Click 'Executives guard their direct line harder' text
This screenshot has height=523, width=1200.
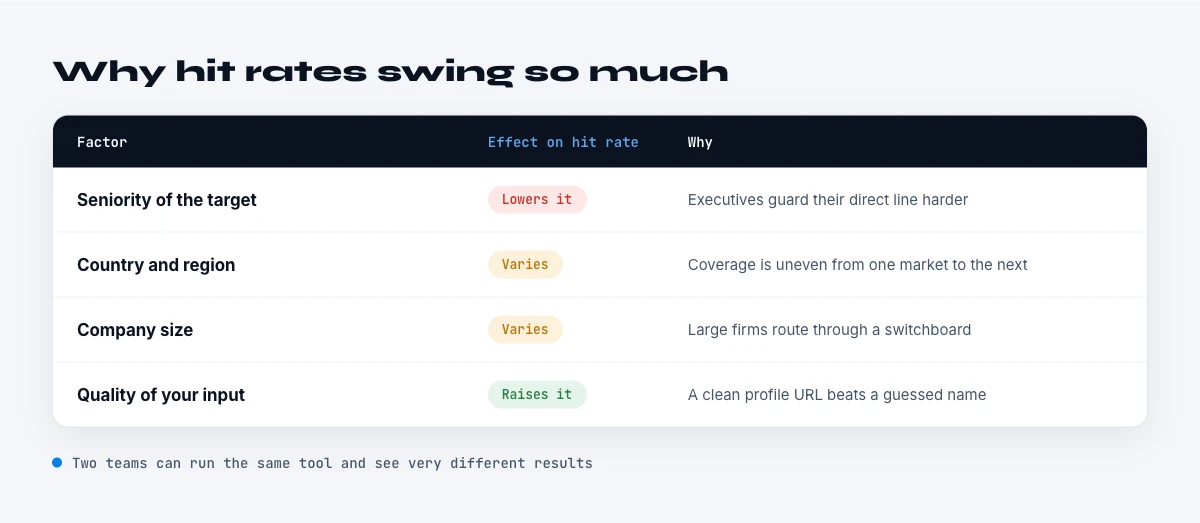[x=828, y=200]
